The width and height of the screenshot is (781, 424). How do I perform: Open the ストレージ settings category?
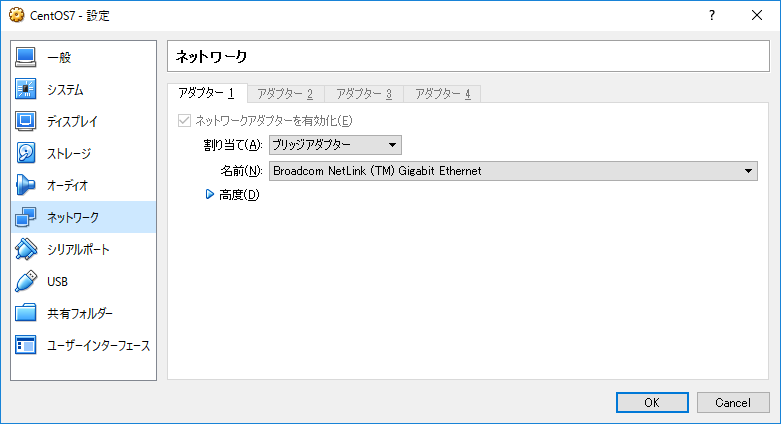(83, 153)
